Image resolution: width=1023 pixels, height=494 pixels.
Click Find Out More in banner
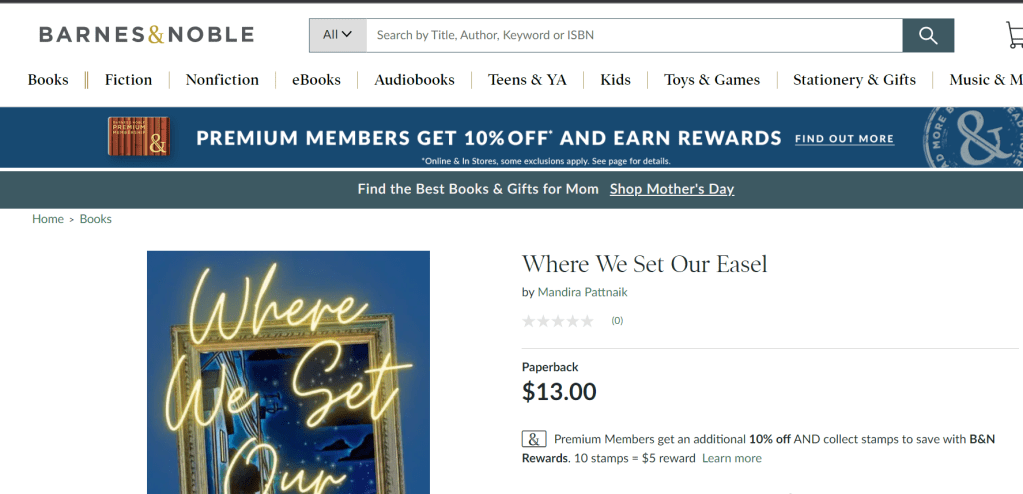[x=844, y=139]
